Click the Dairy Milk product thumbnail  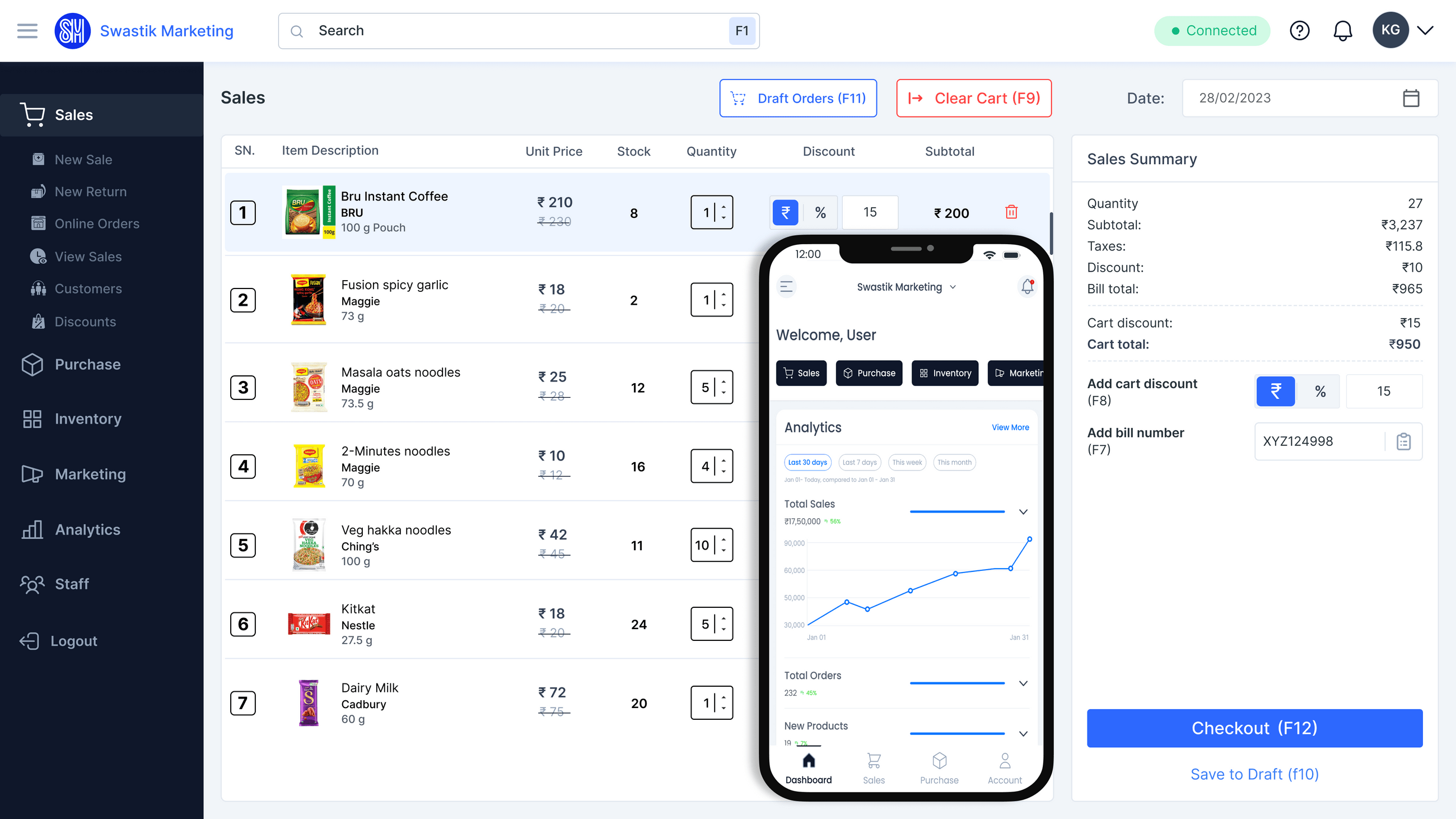pos(309,702)
